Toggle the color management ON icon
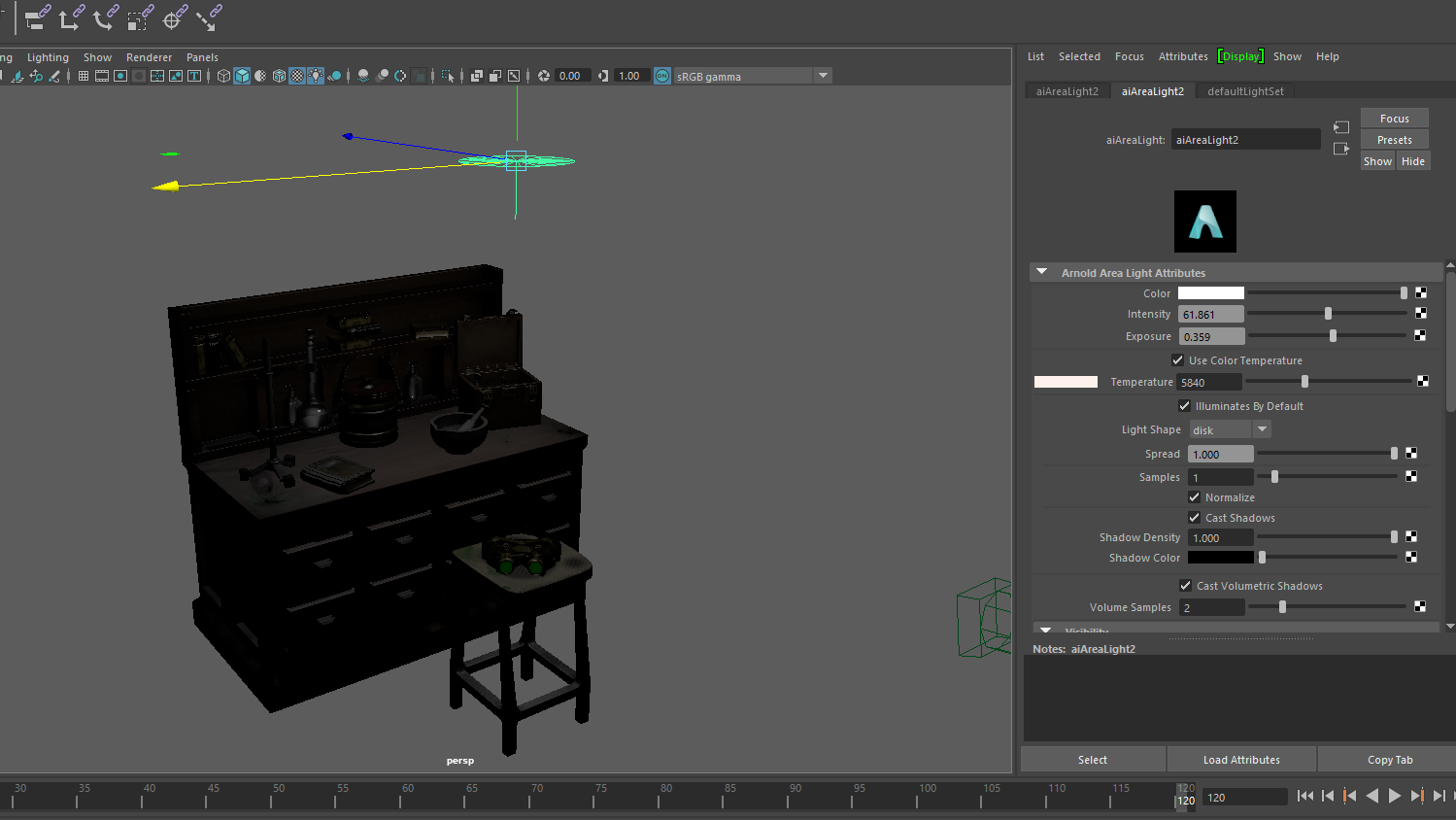This screenshot has height=820, width=1456. coord(662,76)
